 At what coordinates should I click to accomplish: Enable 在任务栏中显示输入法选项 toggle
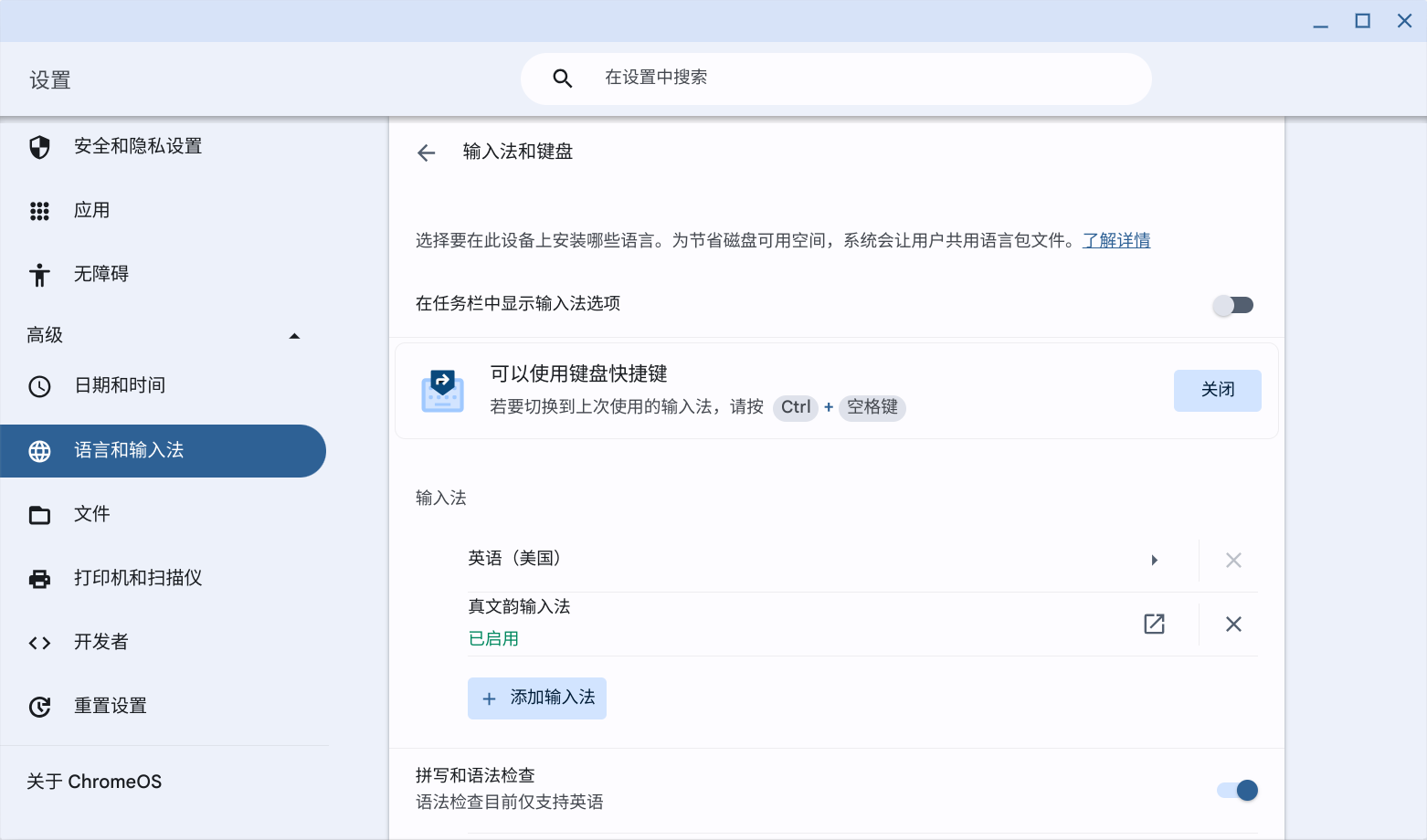coord(1232,305)
